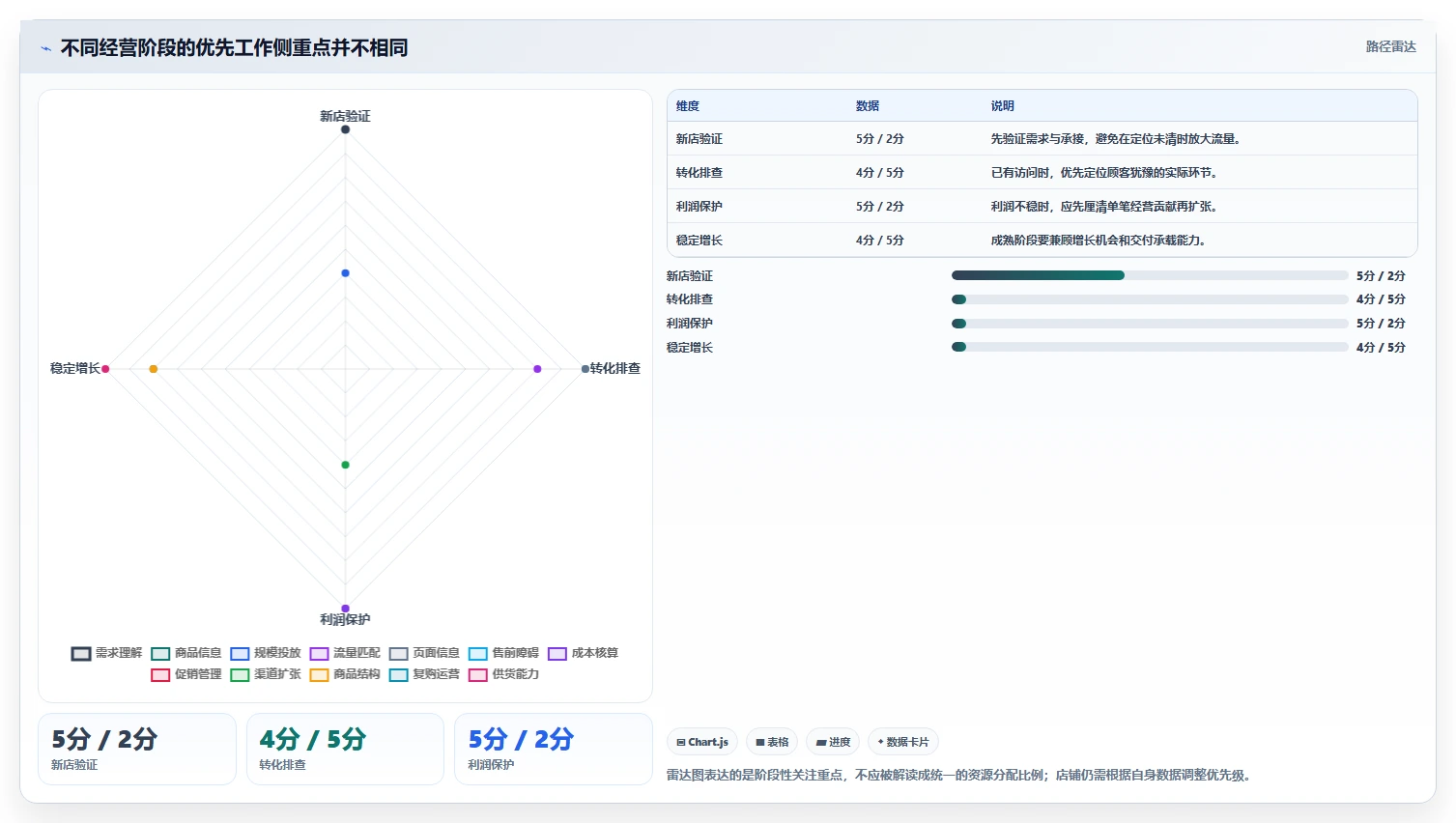
Task: Click the 利润保护 progress bar
Action: pyautogui.click(x=1150, y=324)
